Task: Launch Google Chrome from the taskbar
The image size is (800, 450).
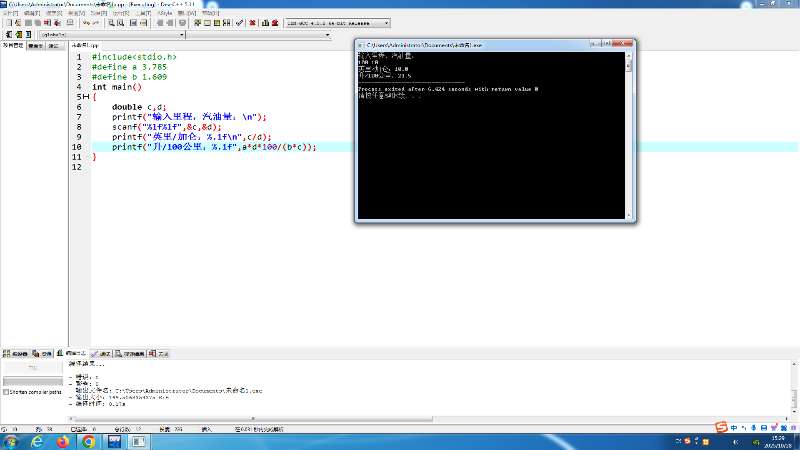Action: 88,442
